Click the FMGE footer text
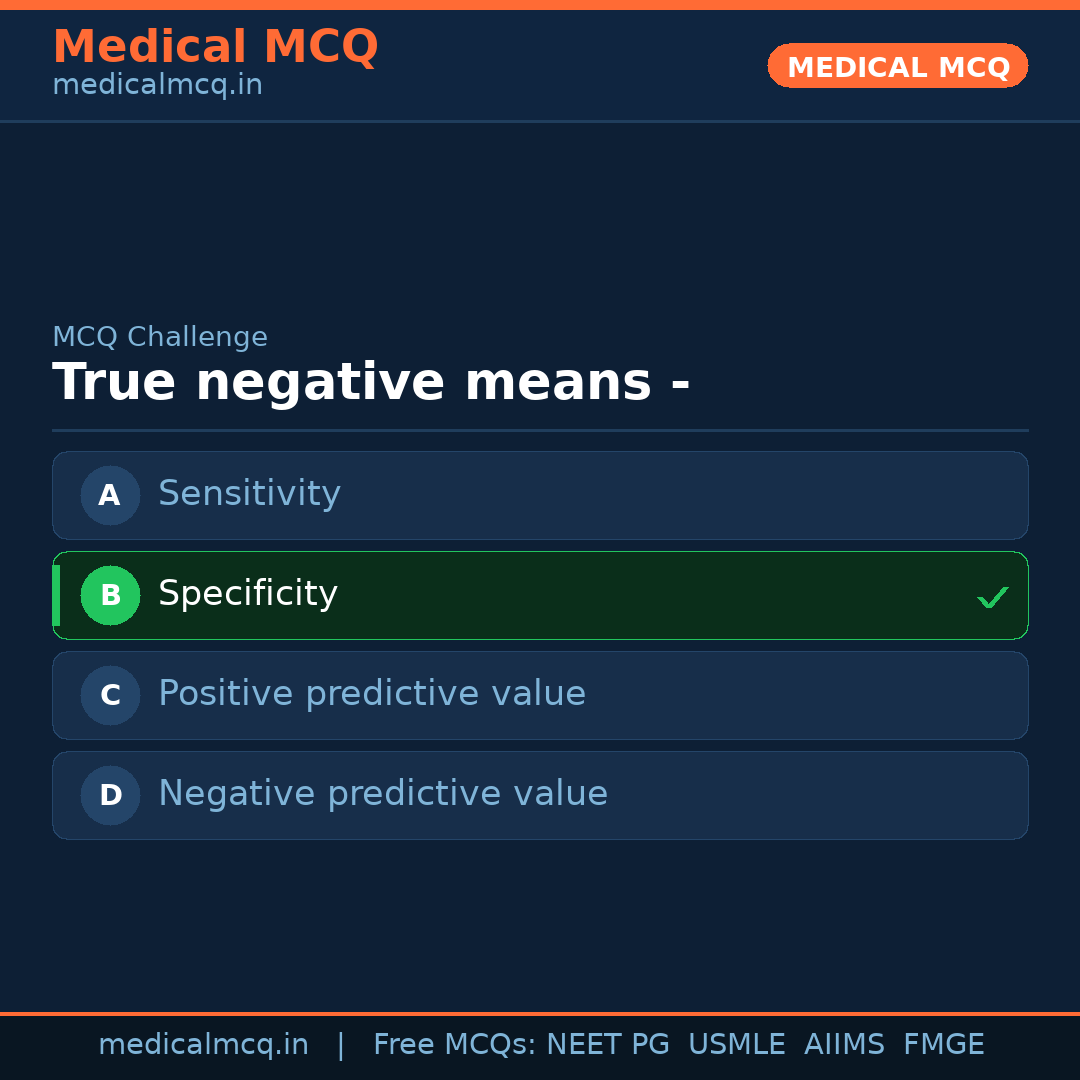This screenshot has height=1080, width=1080. 943,1045
